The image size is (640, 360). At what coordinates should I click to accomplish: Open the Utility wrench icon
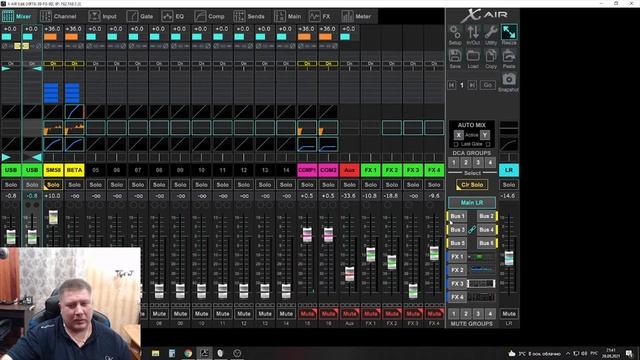491,32
